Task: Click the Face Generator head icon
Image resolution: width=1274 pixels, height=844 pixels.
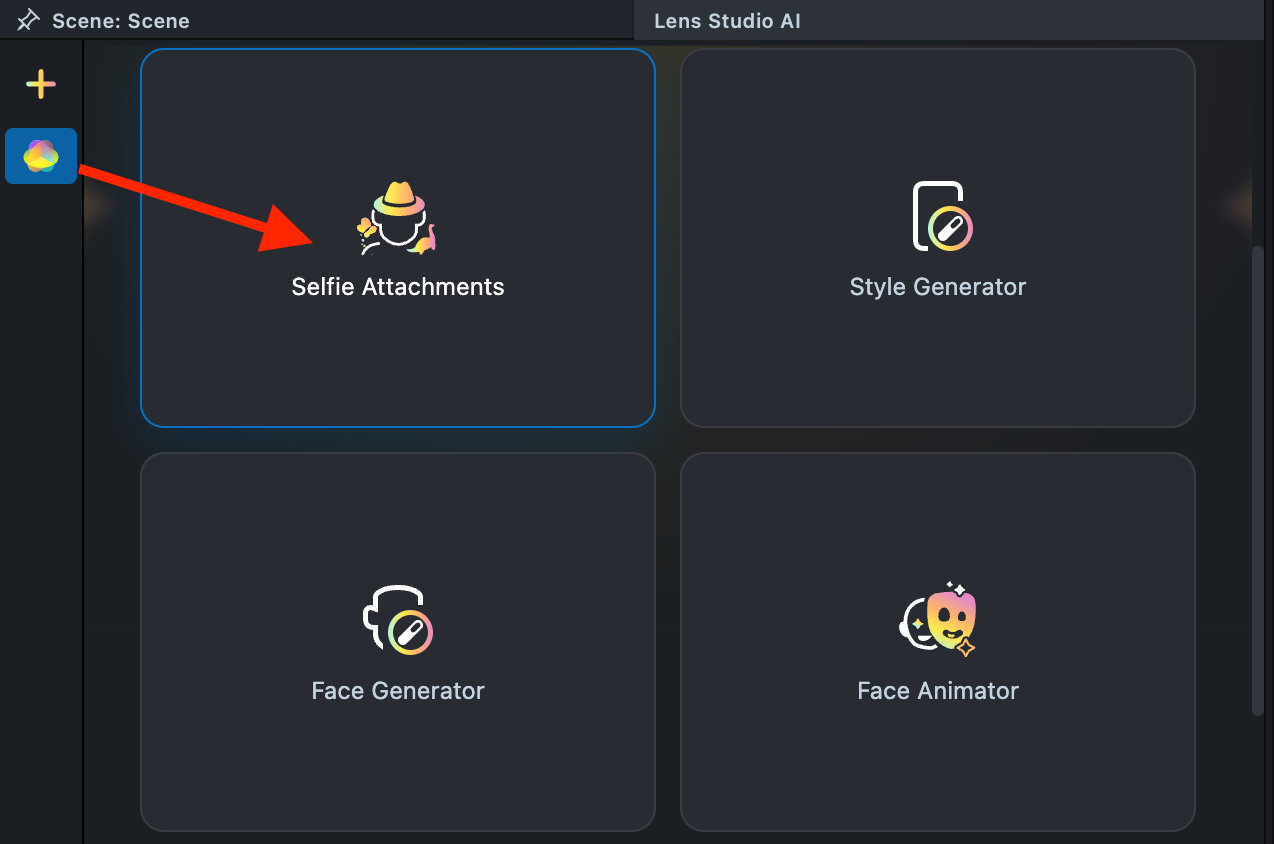Action: (397, 620)
